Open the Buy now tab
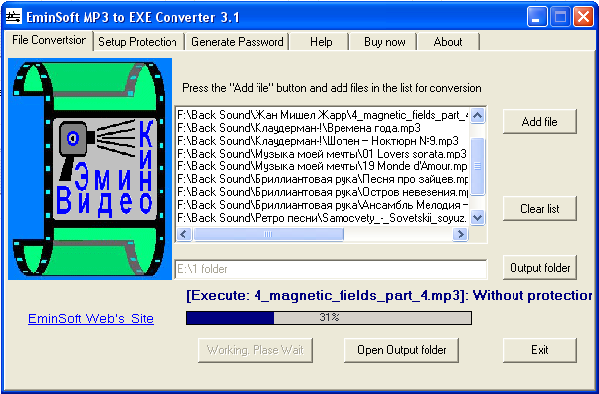The width and height of the screenshot is (599, 394). pos(385,42)
